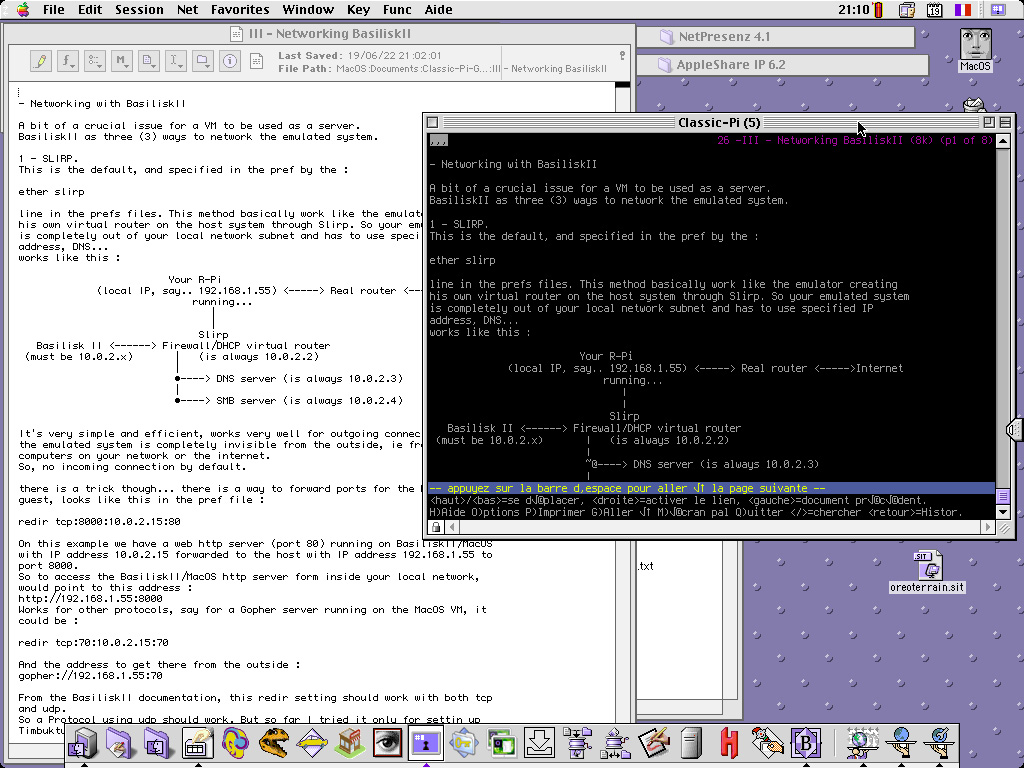This screenshot has width=1024, height=768.
Task: Open the functions popup (f) in toolbar
Action: point(69,61)
